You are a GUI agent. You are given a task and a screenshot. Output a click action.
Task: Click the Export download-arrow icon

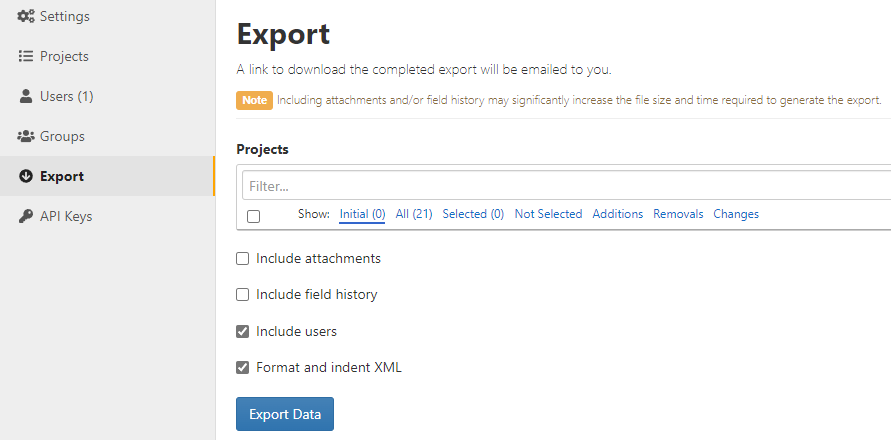click(x=26, y=176)
